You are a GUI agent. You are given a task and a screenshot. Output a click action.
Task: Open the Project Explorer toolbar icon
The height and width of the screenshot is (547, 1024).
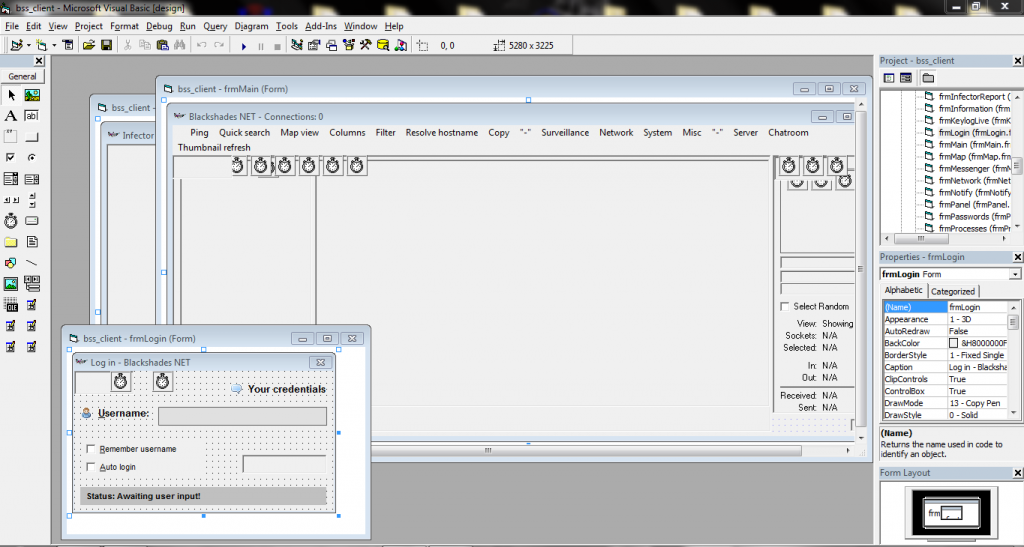[x=296, y=45]
